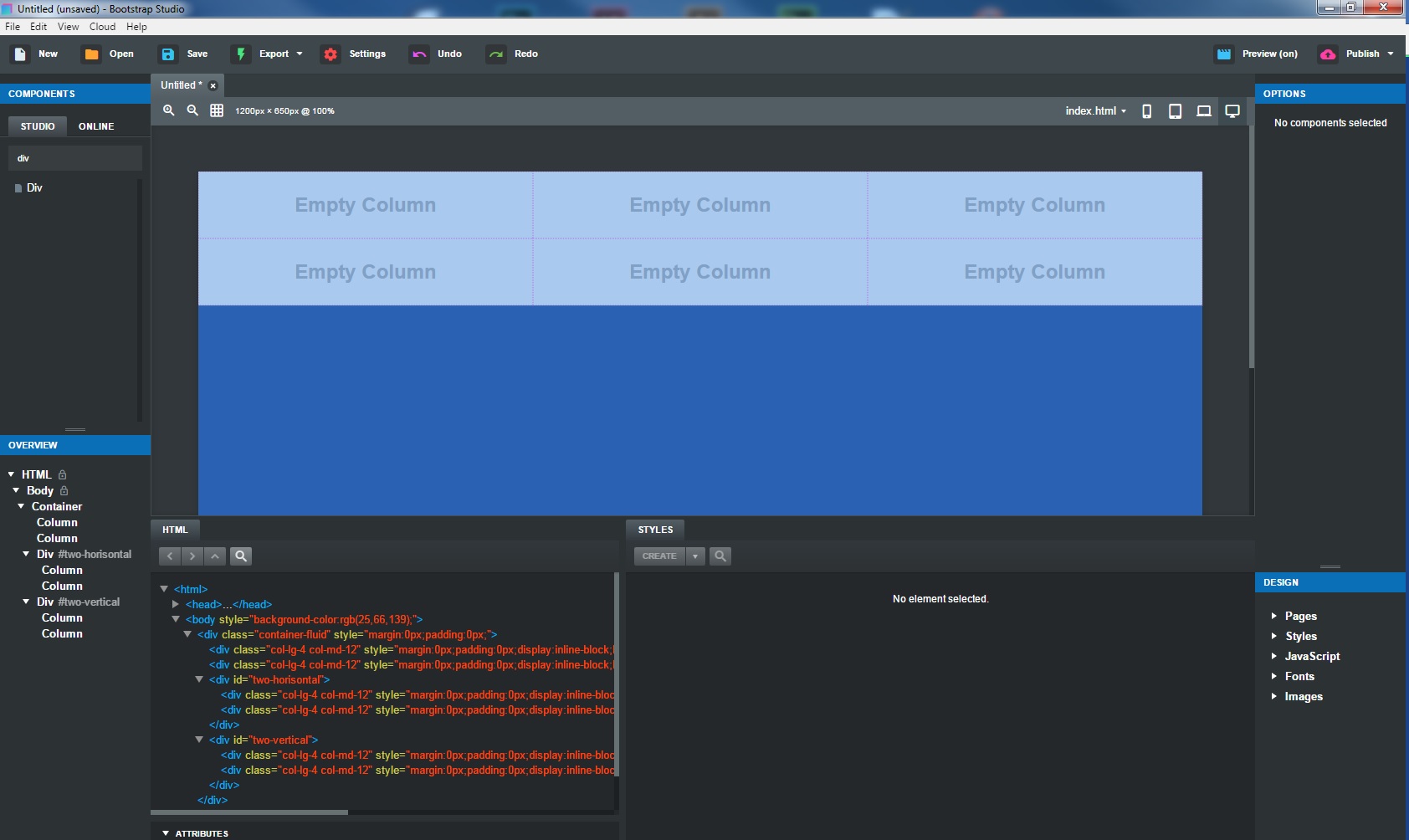Open the Edit menu
Viewport: 1409px width, 840px height.
(38, 27)
